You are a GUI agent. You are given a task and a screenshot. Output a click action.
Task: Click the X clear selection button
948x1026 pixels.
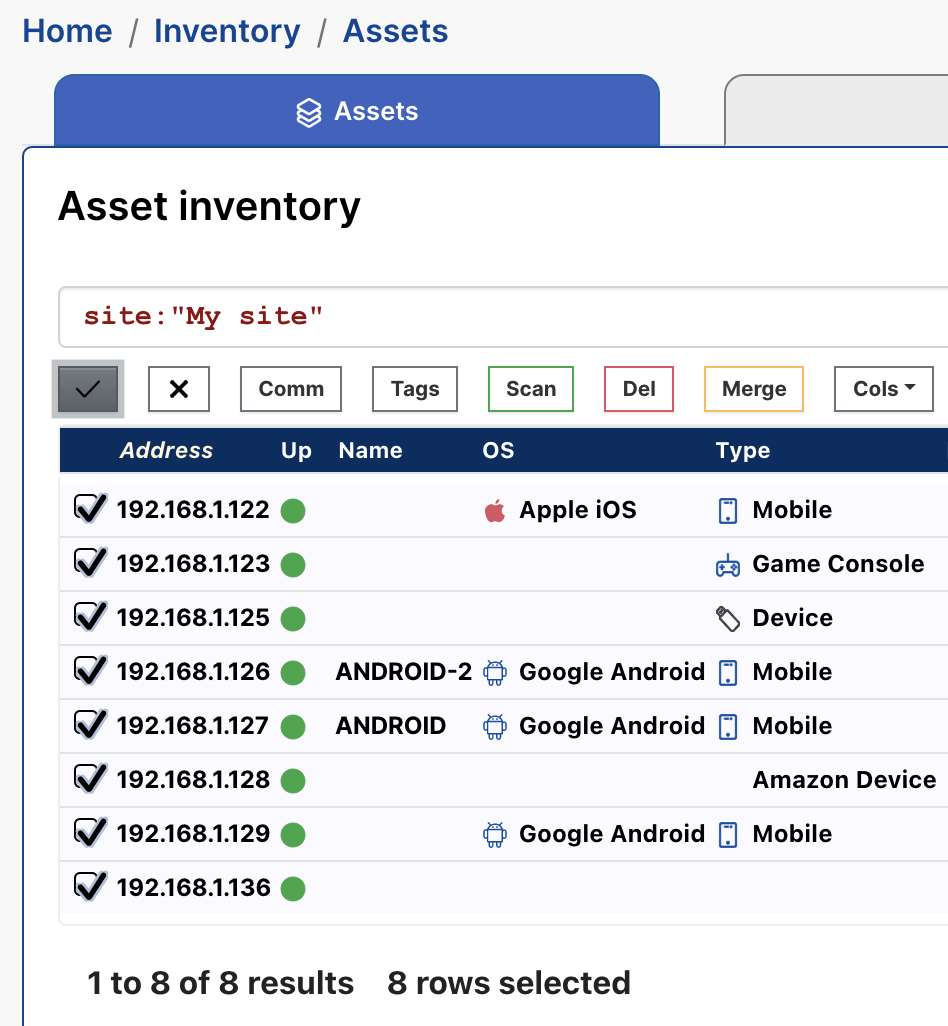click(179, 389)
